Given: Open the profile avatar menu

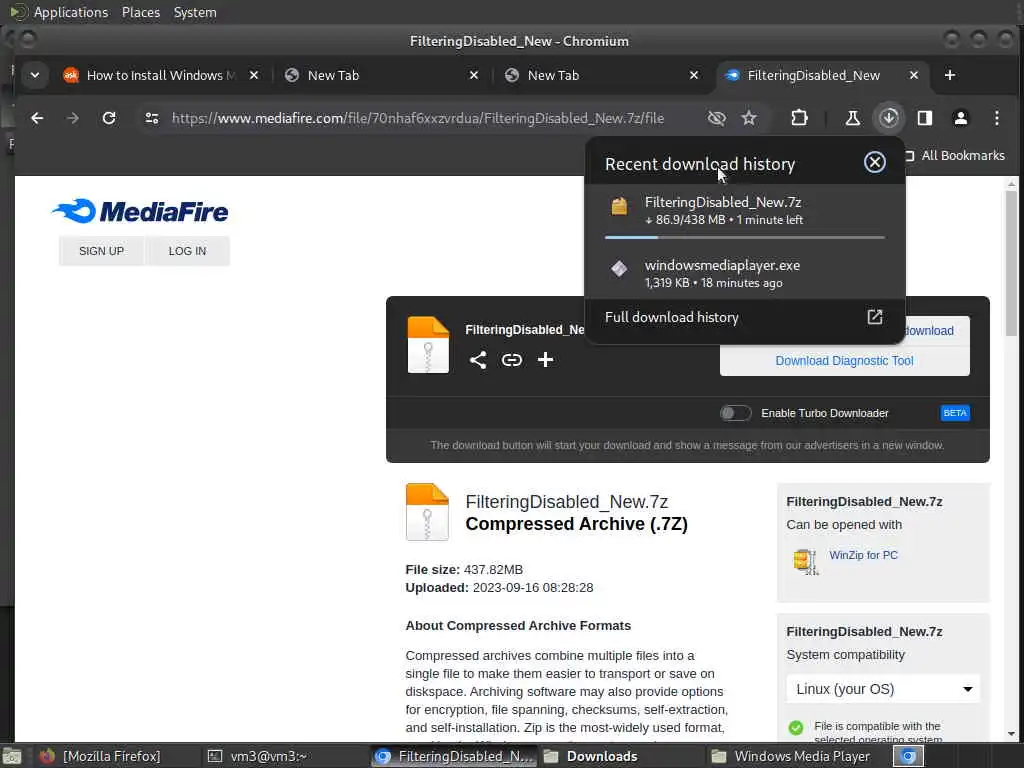Looking at the screenshot, I should click(x=961, y=118).
